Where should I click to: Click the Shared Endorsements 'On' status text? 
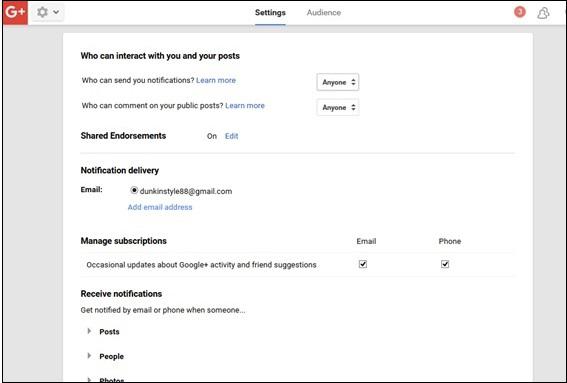(212, 136)
